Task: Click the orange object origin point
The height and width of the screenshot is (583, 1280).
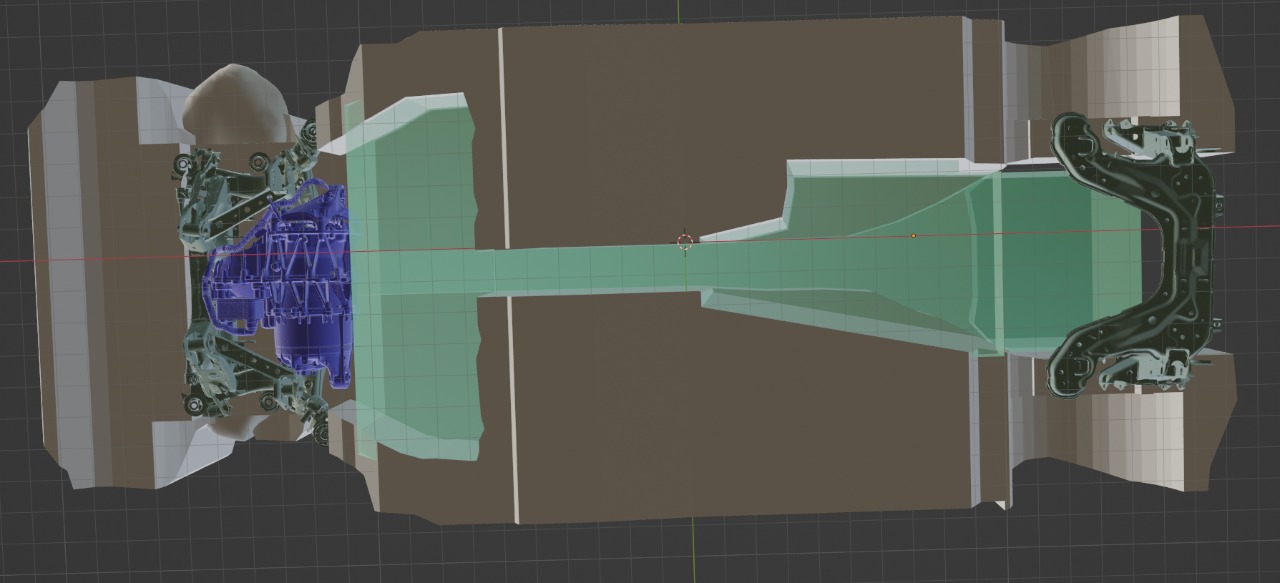Action: coord(913,235)
